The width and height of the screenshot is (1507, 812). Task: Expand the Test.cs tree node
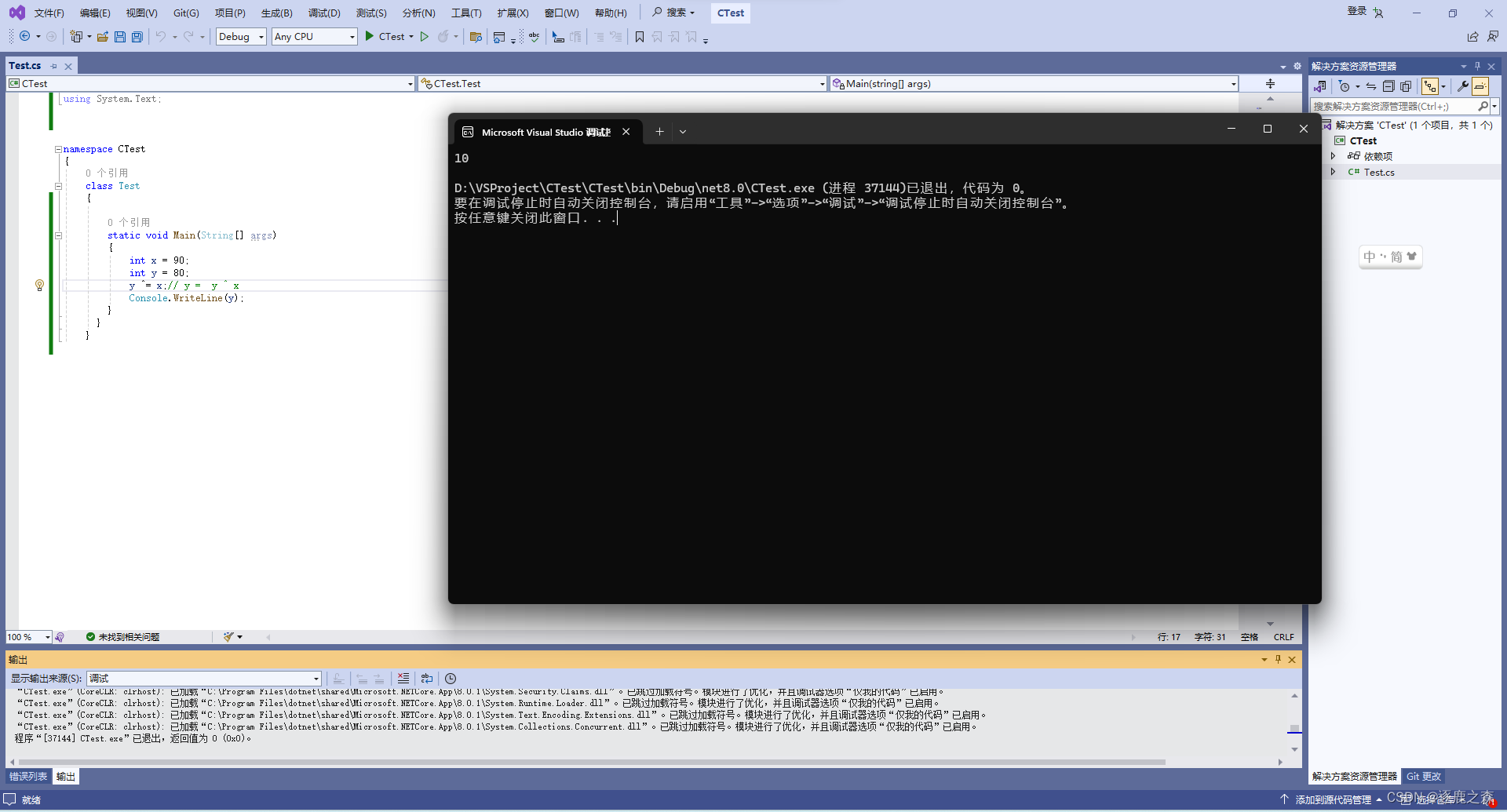[1333, 172]
